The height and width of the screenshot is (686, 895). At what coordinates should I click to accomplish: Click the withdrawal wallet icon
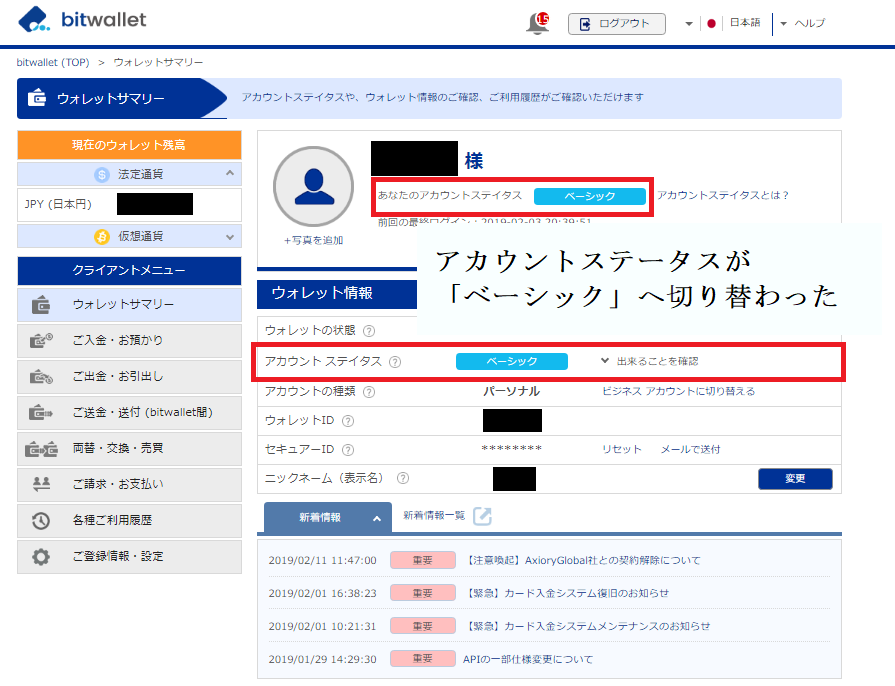coord(41,377)
